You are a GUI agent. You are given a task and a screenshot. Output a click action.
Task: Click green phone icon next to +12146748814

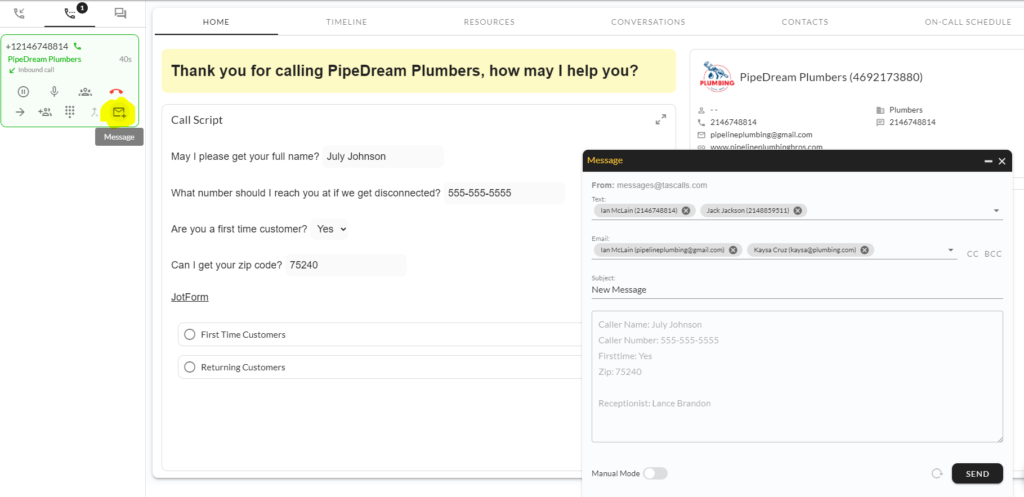click(78, 46)
